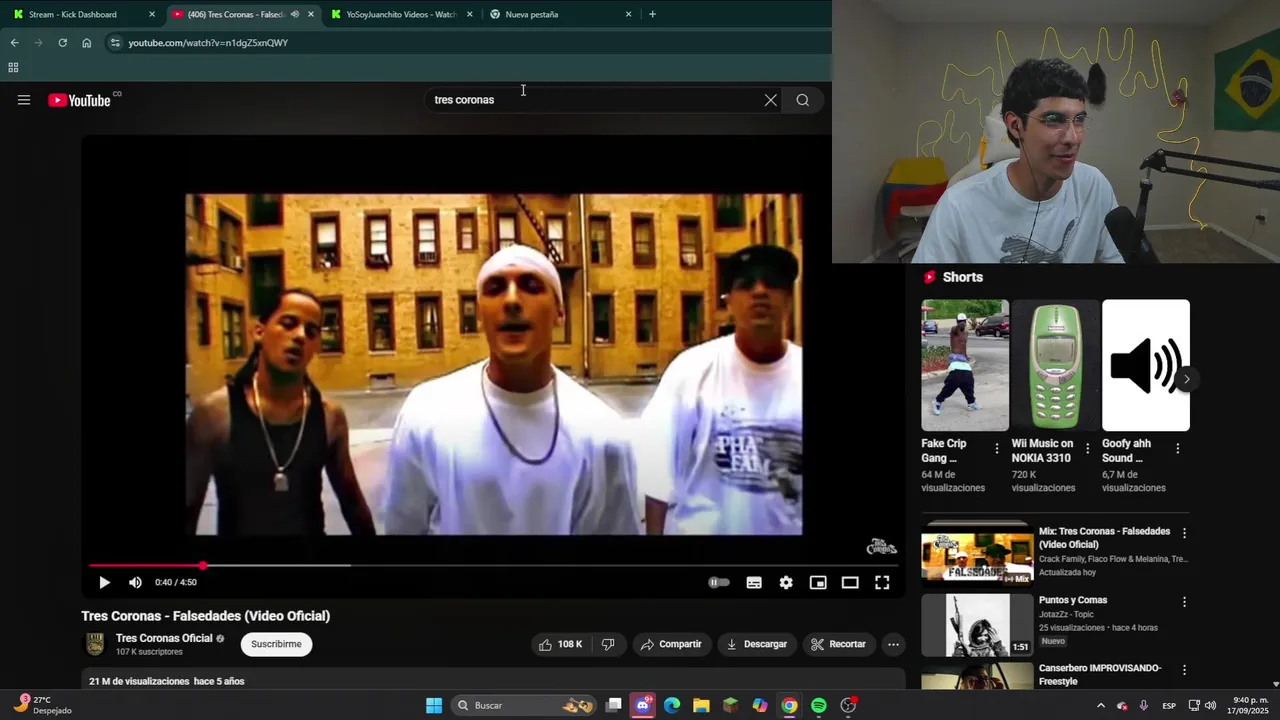The height and width of the screenshot is (720, 1280).
Task: Click the address bar URL
Action: point(208,43)
